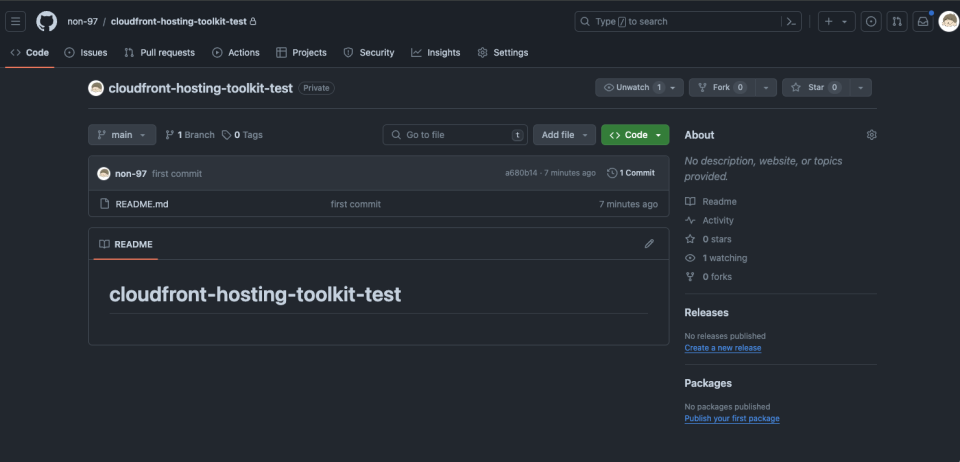960x462 pixels.
Task: Open pull requests icon in top header
Action: (x=897, y=21)
